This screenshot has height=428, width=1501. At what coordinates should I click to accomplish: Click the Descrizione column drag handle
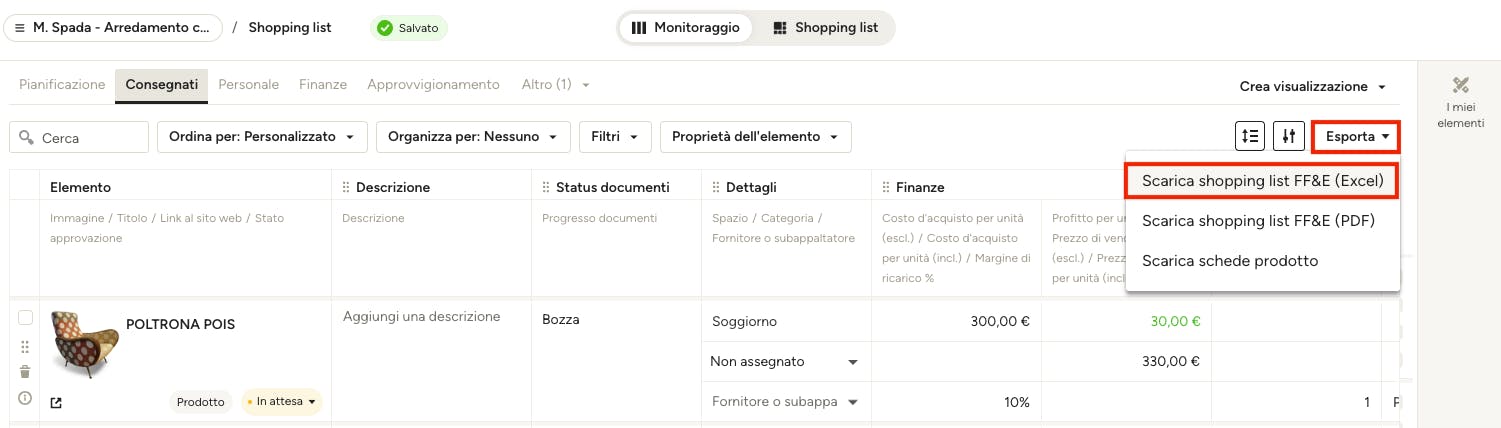(x=347, y=187)
